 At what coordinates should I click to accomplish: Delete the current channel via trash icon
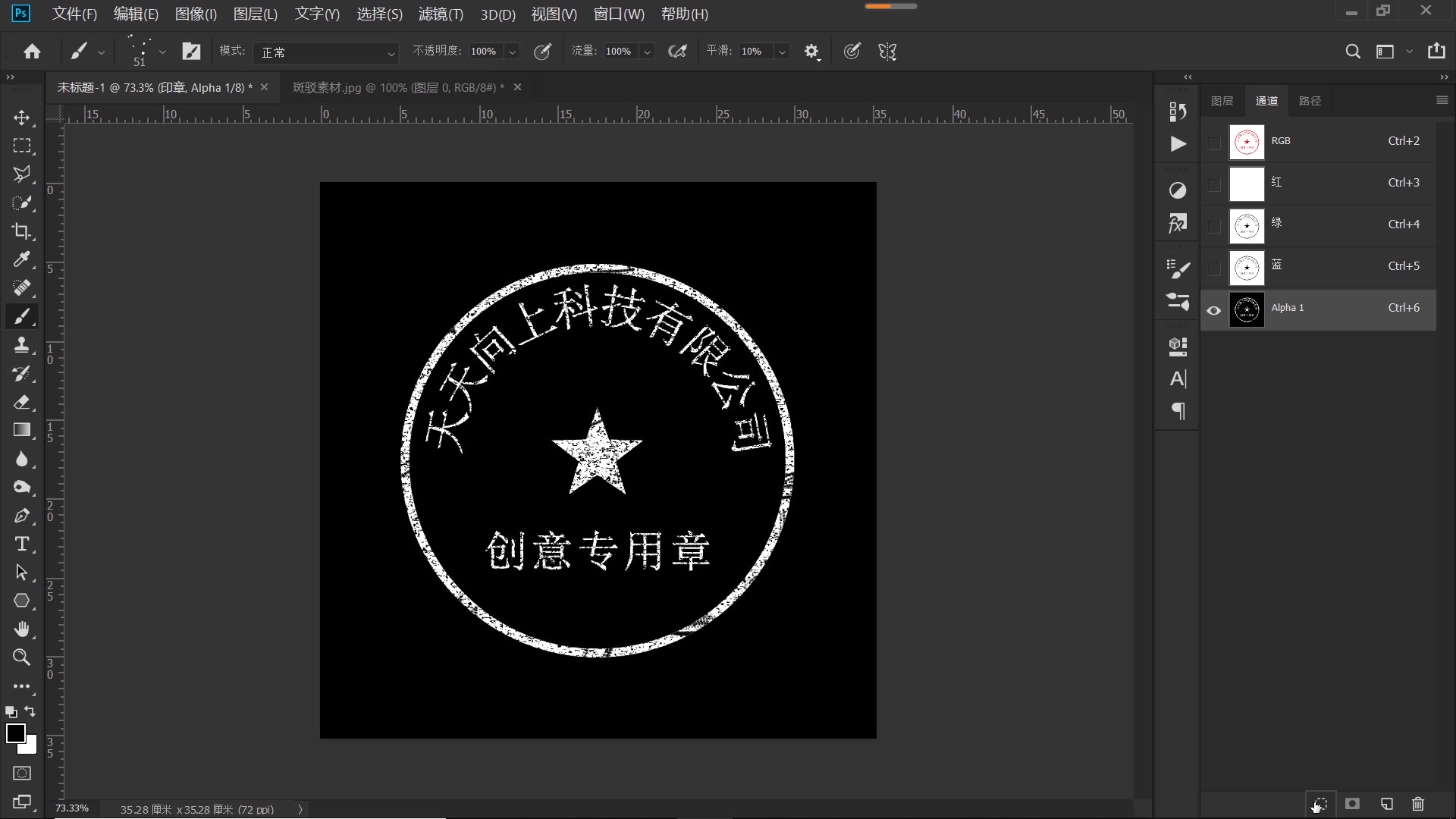click(x=1417, y=804)
